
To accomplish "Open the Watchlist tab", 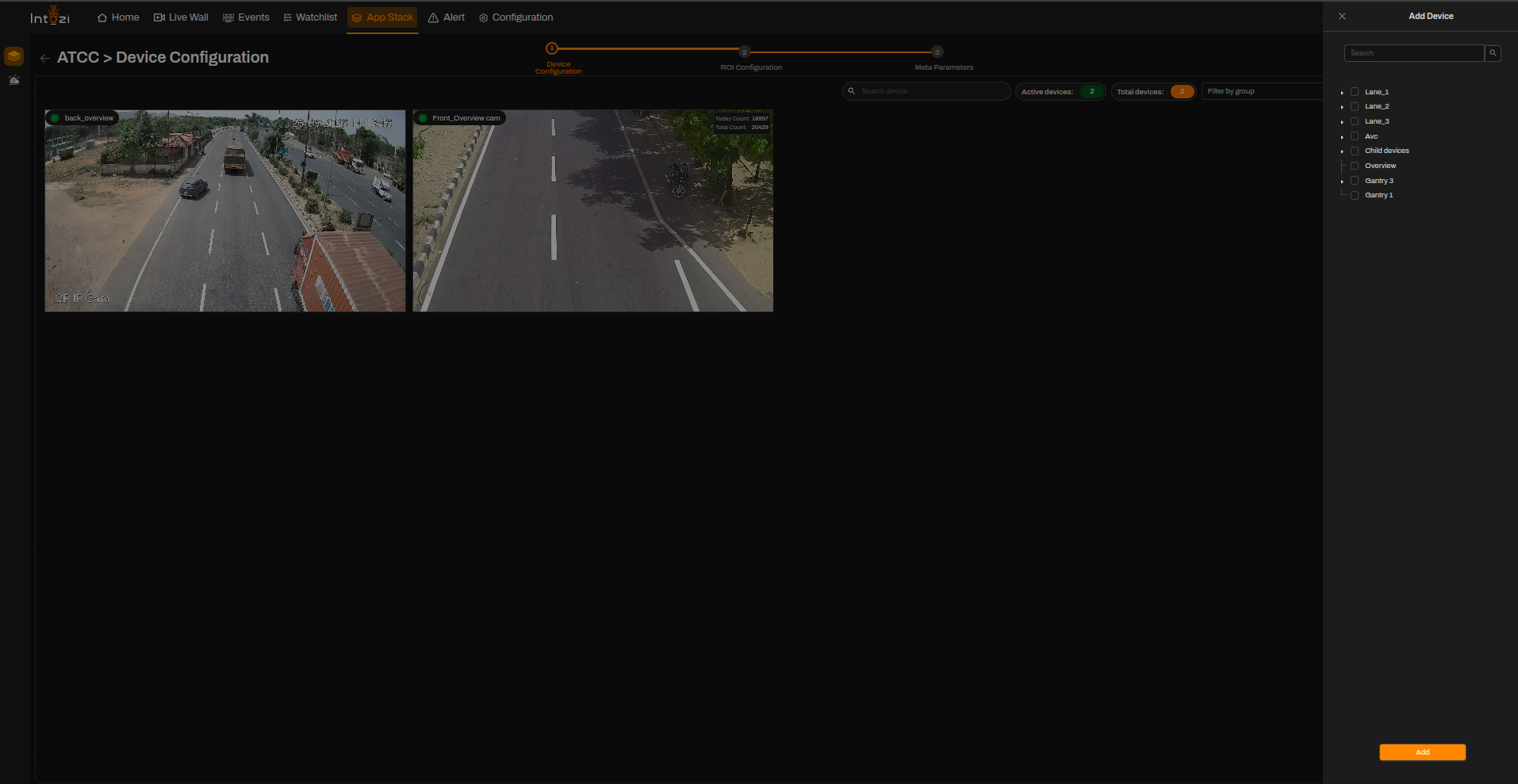I will click(310, 17).
